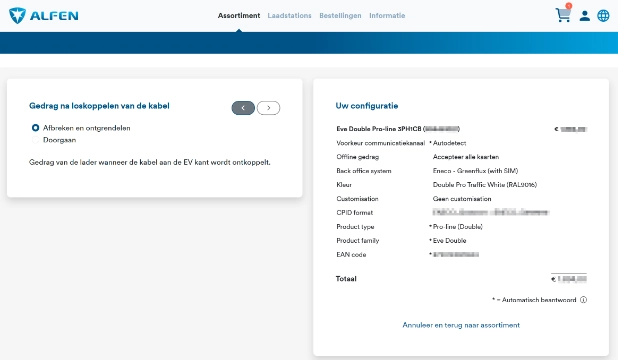
Task: Click Eve Double product family value
Action: pos(449,241)
